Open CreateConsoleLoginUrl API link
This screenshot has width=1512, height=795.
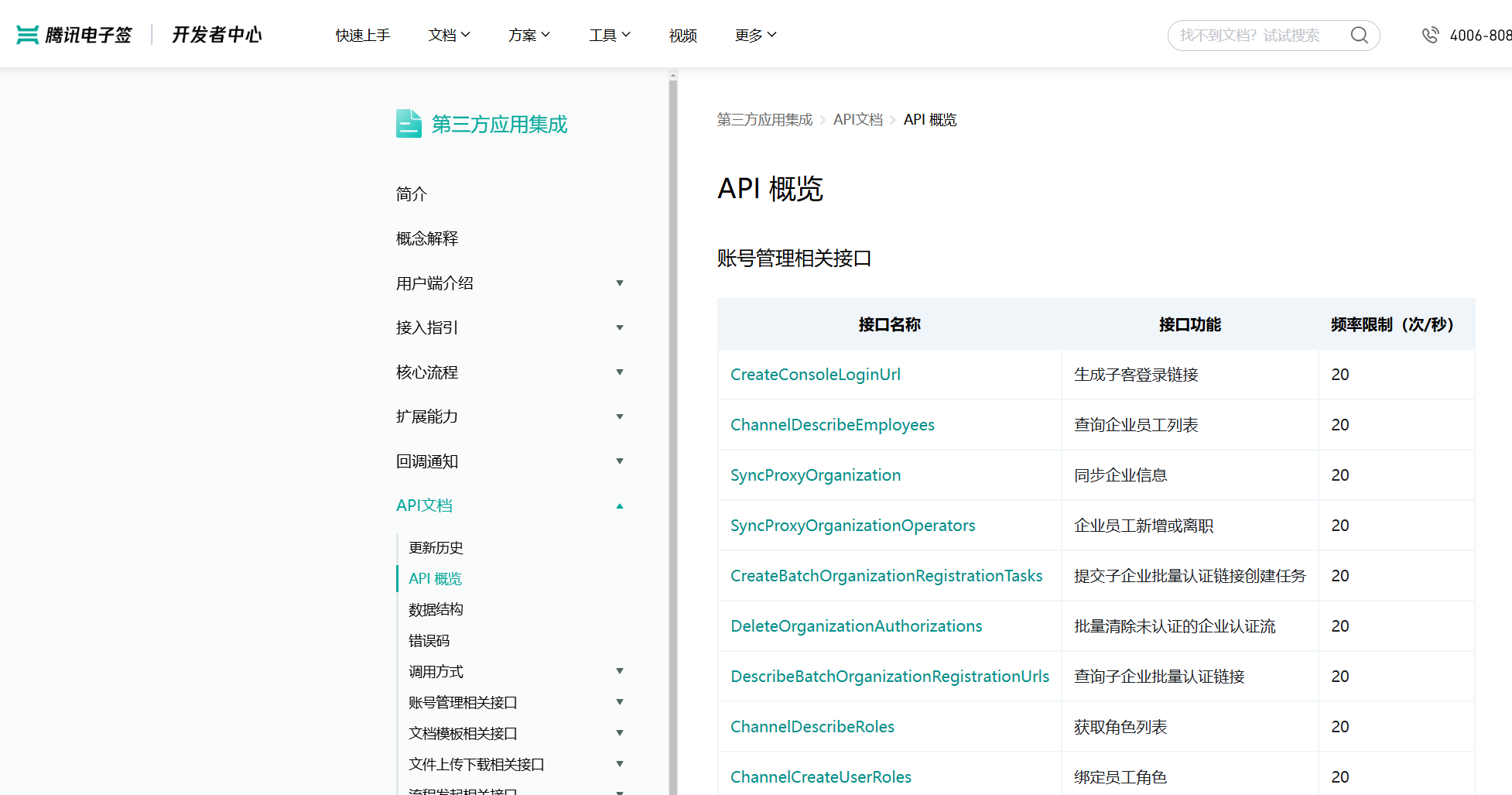(816, 375)
